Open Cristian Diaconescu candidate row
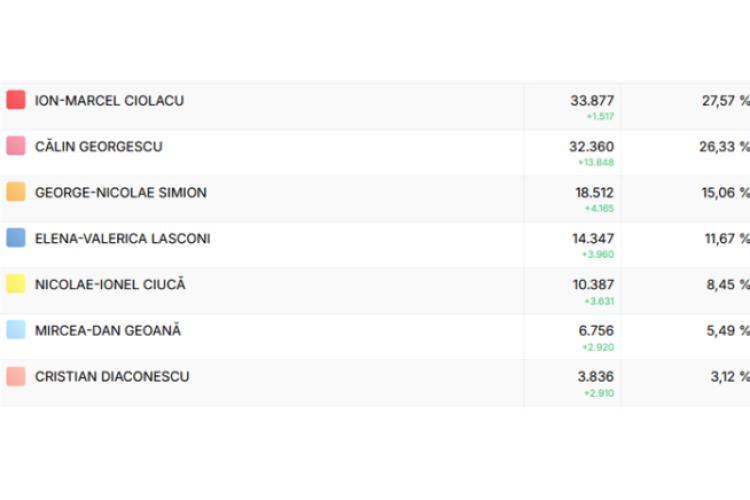750x500 pixels. click(112, 377)
